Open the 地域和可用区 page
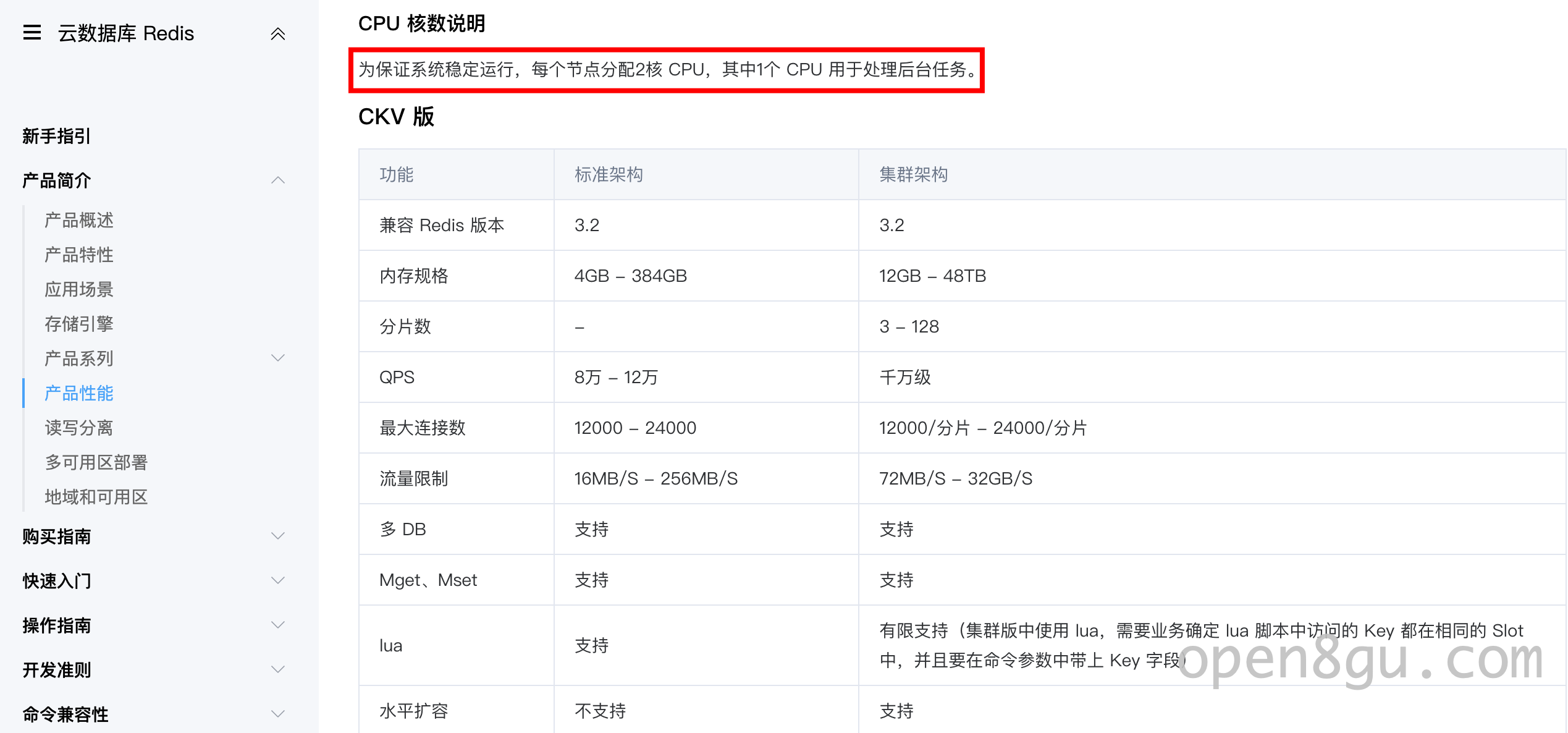The image size is (1568, 733). [96, 497]
